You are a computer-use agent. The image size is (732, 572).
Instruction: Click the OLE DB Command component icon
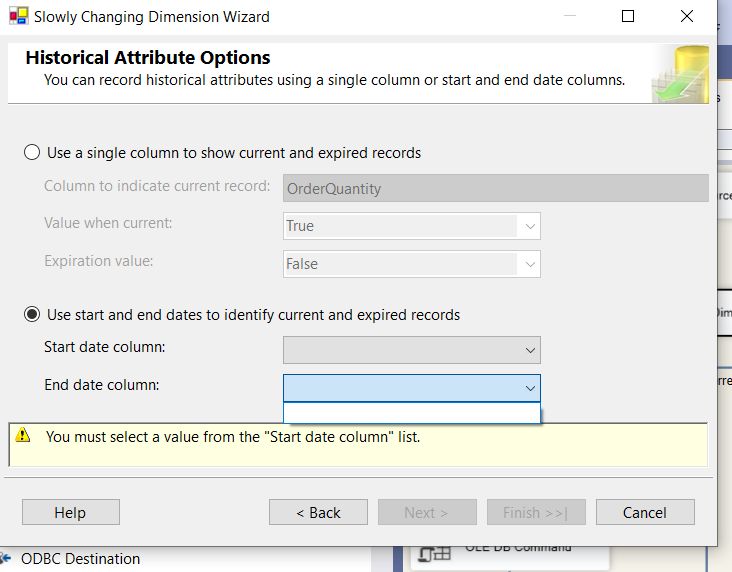(x=434, y=553)
